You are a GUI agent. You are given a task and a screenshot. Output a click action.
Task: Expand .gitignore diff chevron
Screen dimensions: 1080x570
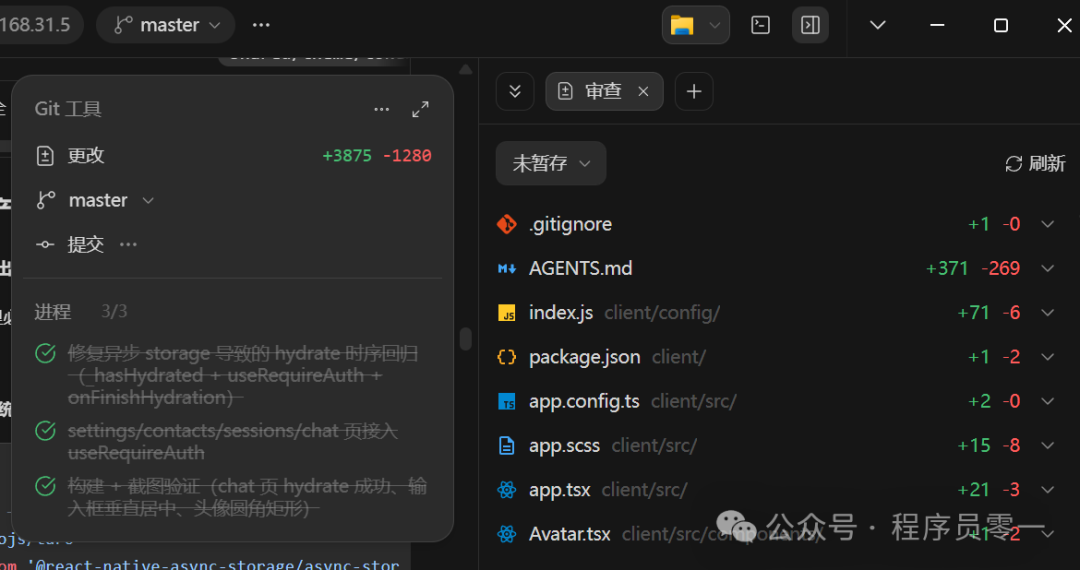point(1048,224)
